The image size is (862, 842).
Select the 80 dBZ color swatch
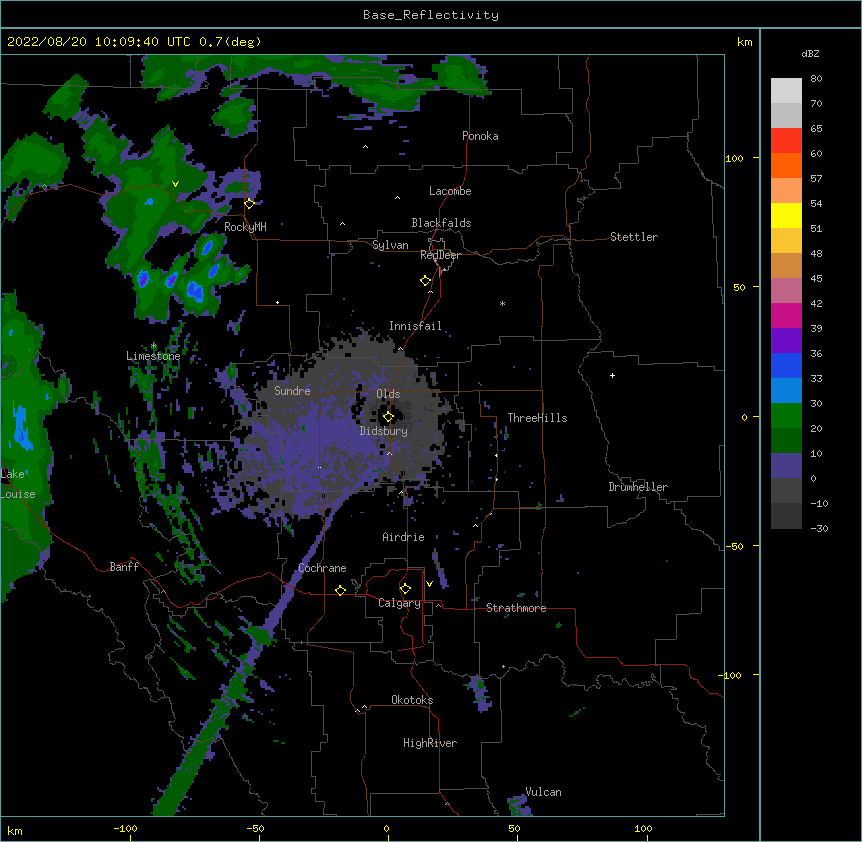(786, 90)
